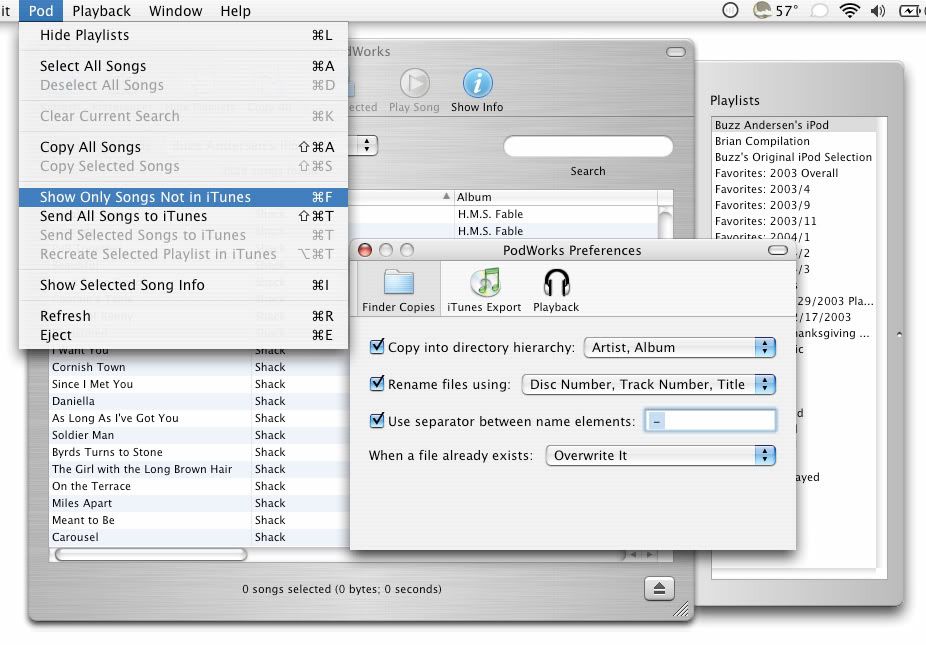Click in the separator text field
The width and height of the screenshot is (926, 645).
click(710, 421)
